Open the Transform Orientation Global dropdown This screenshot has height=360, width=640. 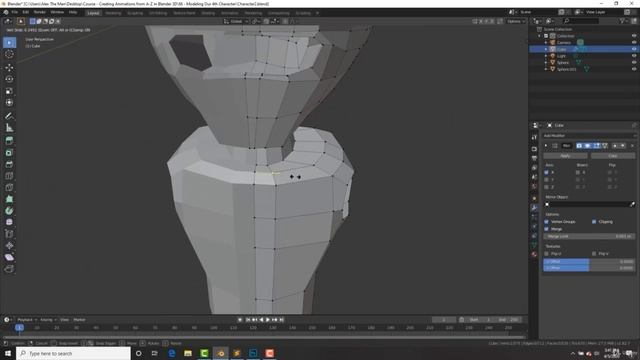236,21
